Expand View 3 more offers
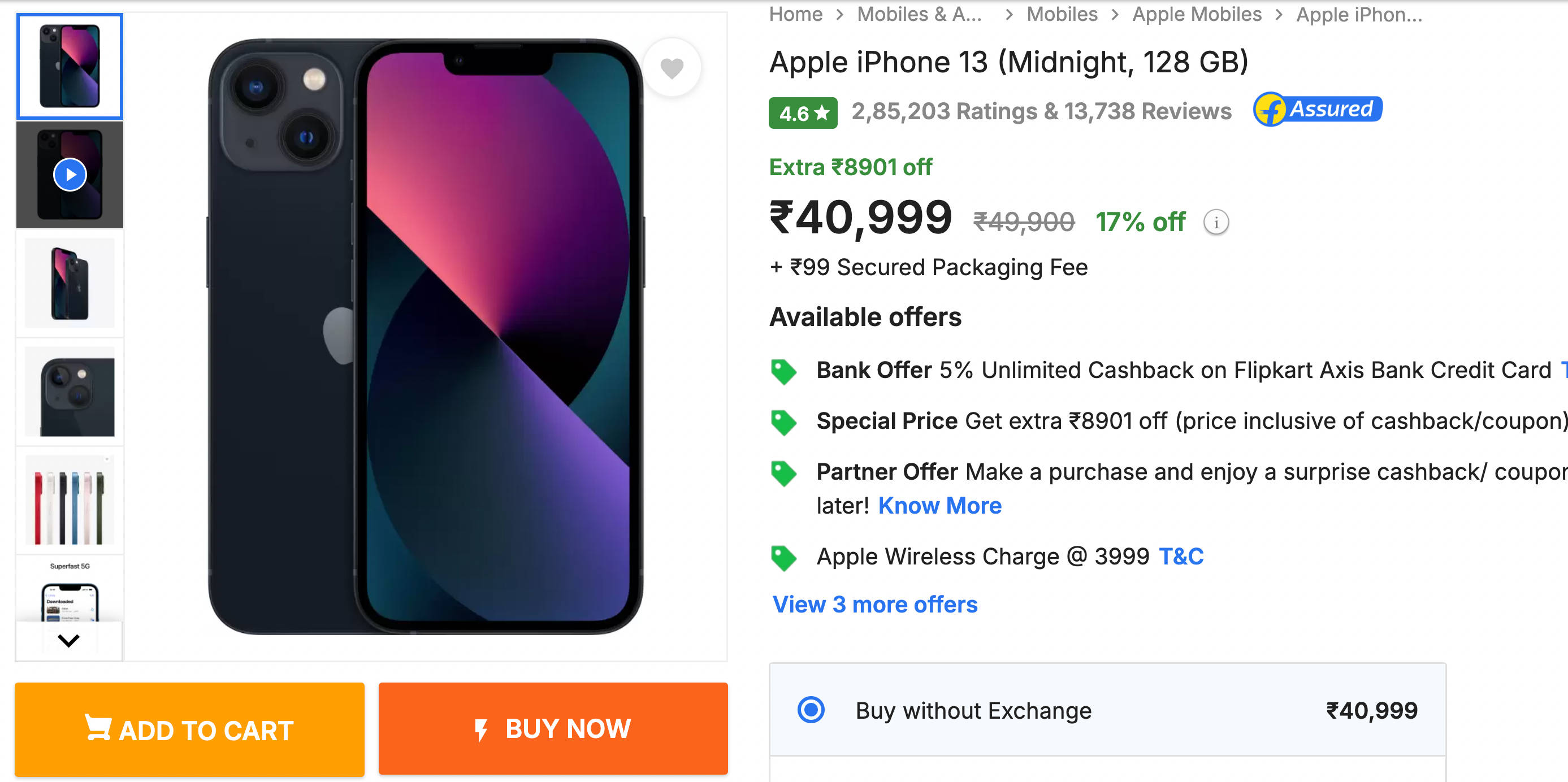 874,605
